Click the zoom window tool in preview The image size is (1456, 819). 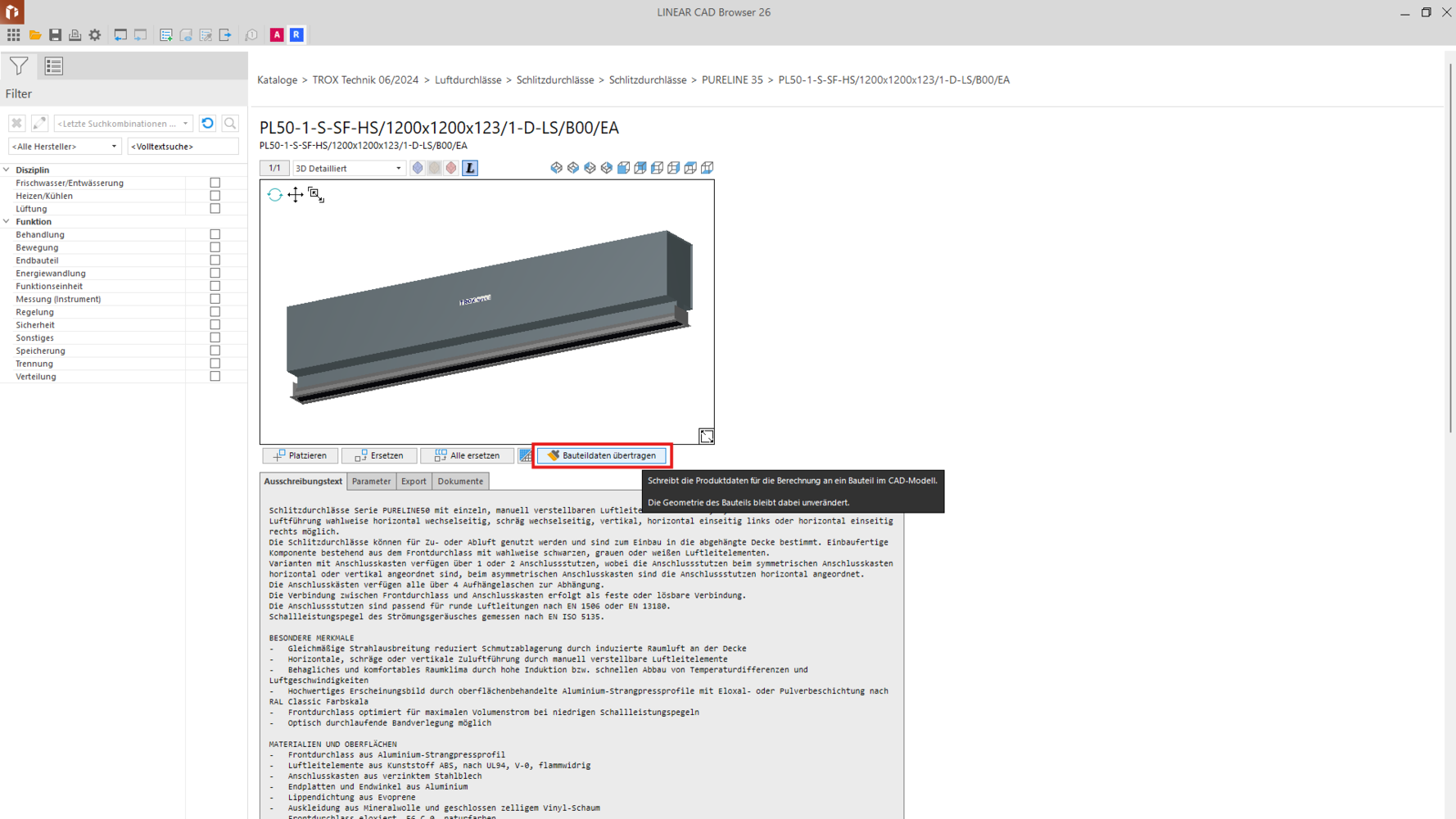[x=316, y=195]
